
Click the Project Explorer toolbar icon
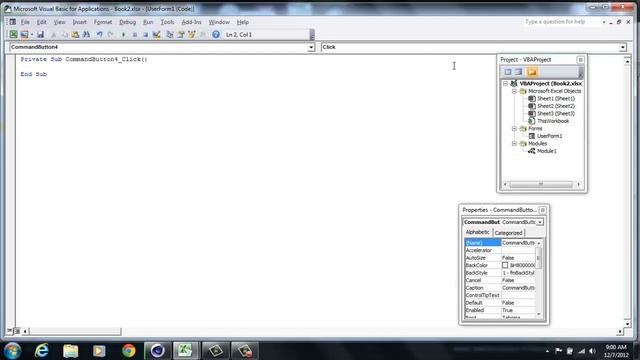coord(170,35)
